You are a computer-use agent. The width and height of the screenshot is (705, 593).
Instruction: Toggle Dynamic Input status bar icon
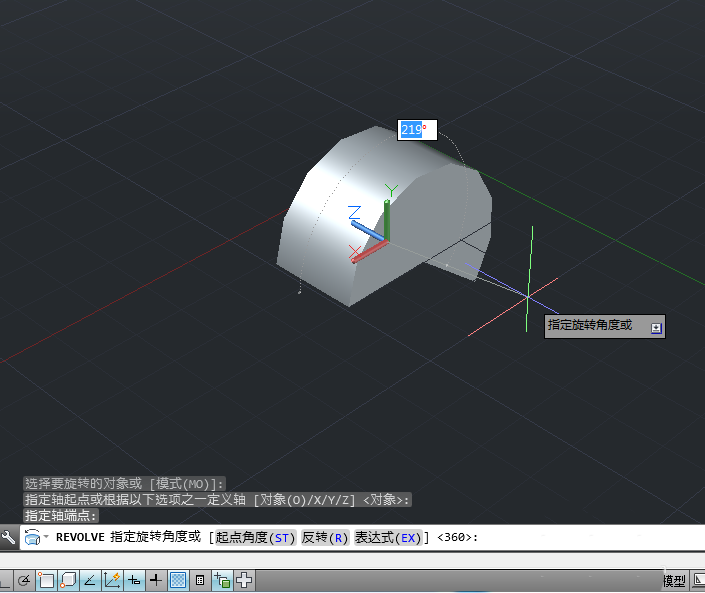[134, 580]
